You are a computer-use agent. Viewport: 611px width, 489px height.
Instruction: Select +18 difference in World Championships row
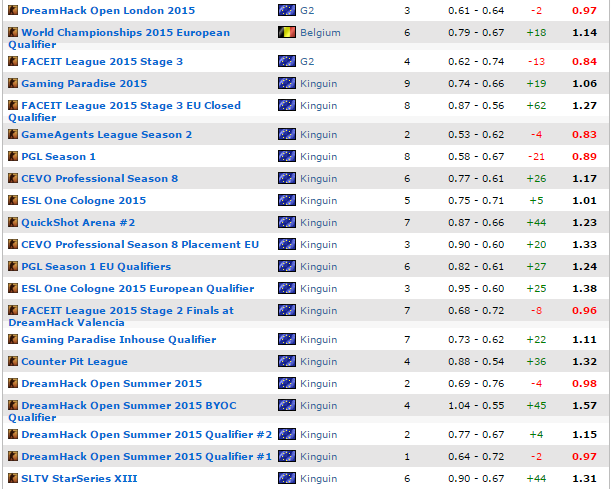pos(536,33)
